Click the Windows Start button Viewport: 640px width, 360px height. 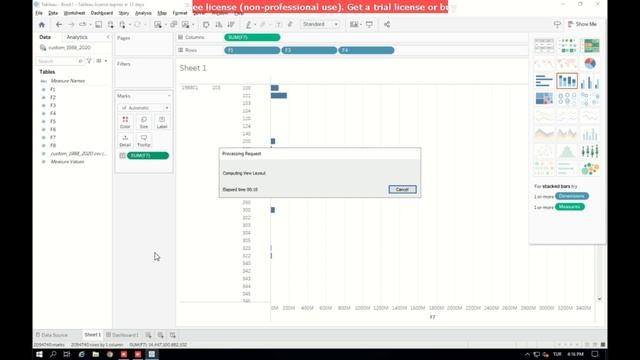(x=39, y=354)
